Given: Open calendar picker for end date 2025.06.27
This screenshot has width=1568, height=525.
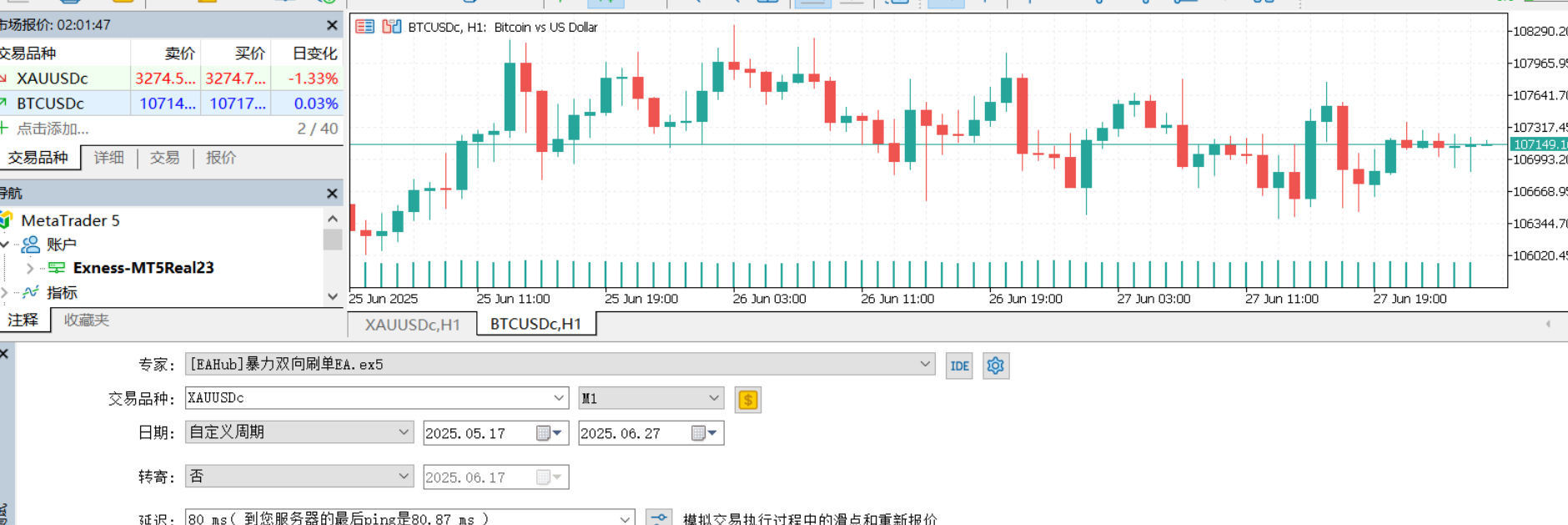Looking at the screenshot, I should pyautogui.click(x=704, y=433).
